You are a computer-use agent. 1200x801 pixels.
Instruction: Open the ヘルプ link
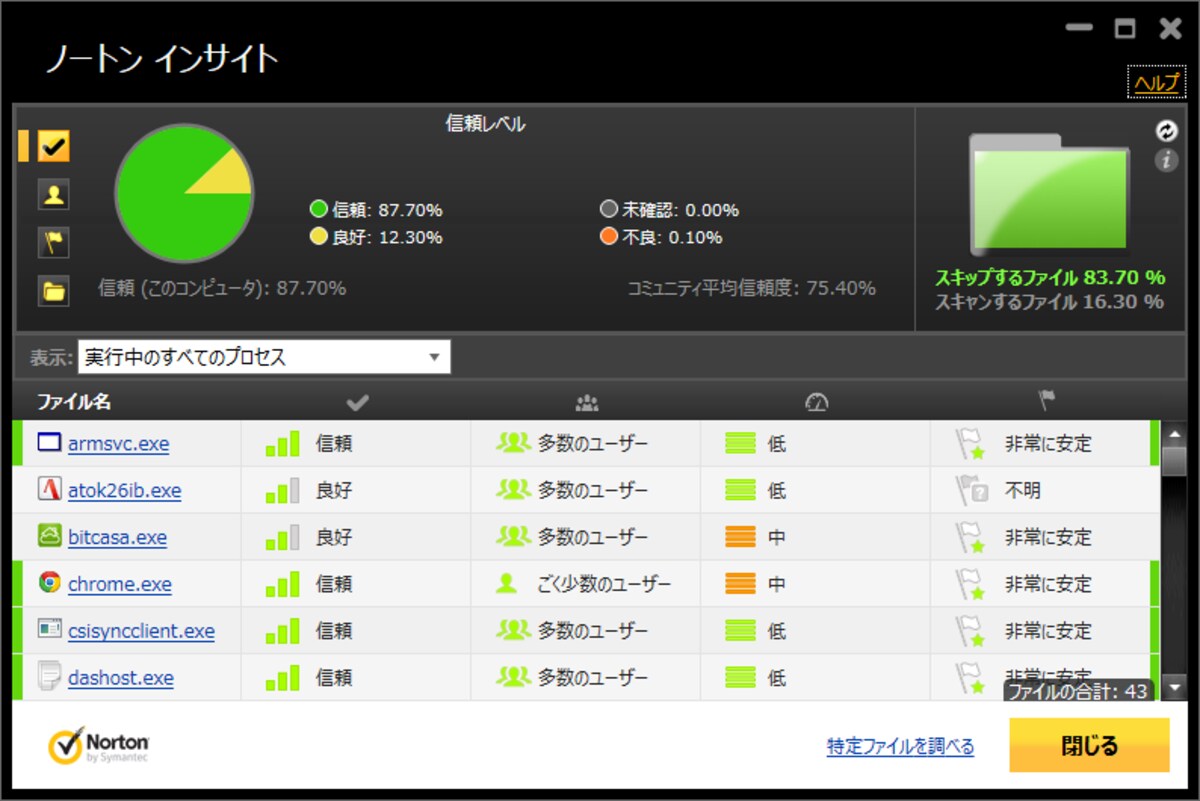(1157, 83)
